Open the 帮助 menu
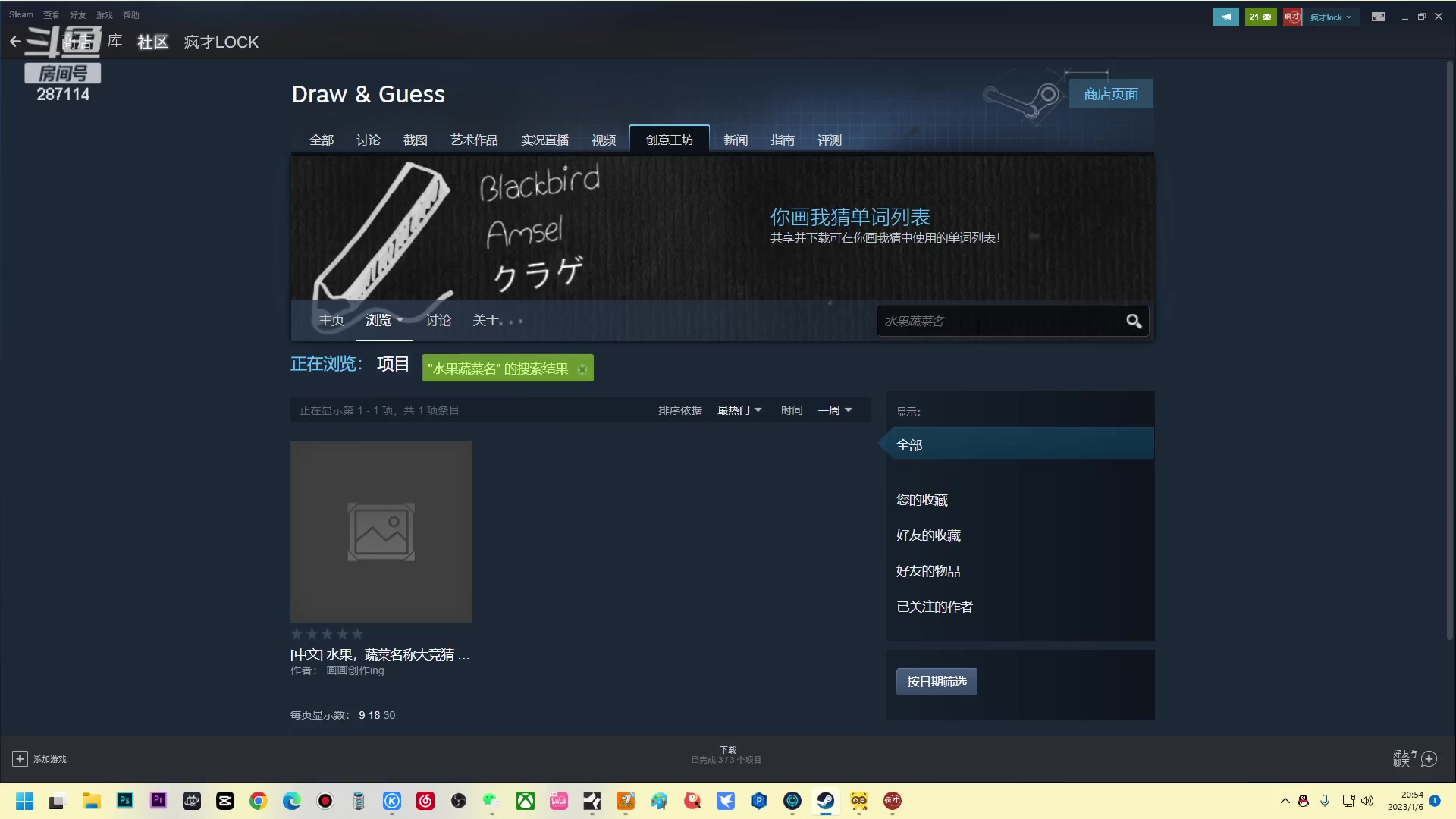This screenshot has width=1456, height=819. [131, 15]
